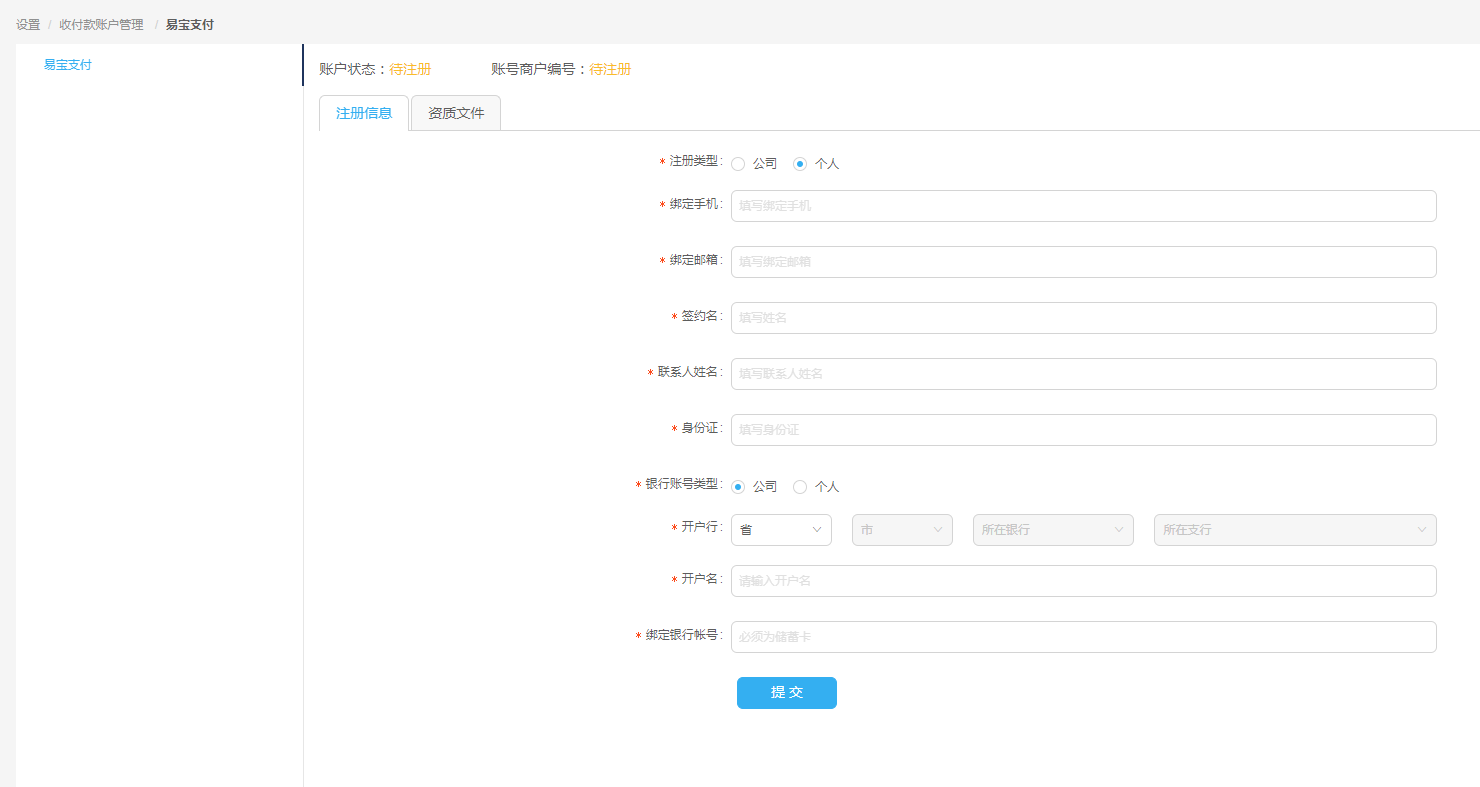Expand the 所在银行 dropdown
Image resolution: width=1480 pixels, height=787 pixels.
(1053, 530)
